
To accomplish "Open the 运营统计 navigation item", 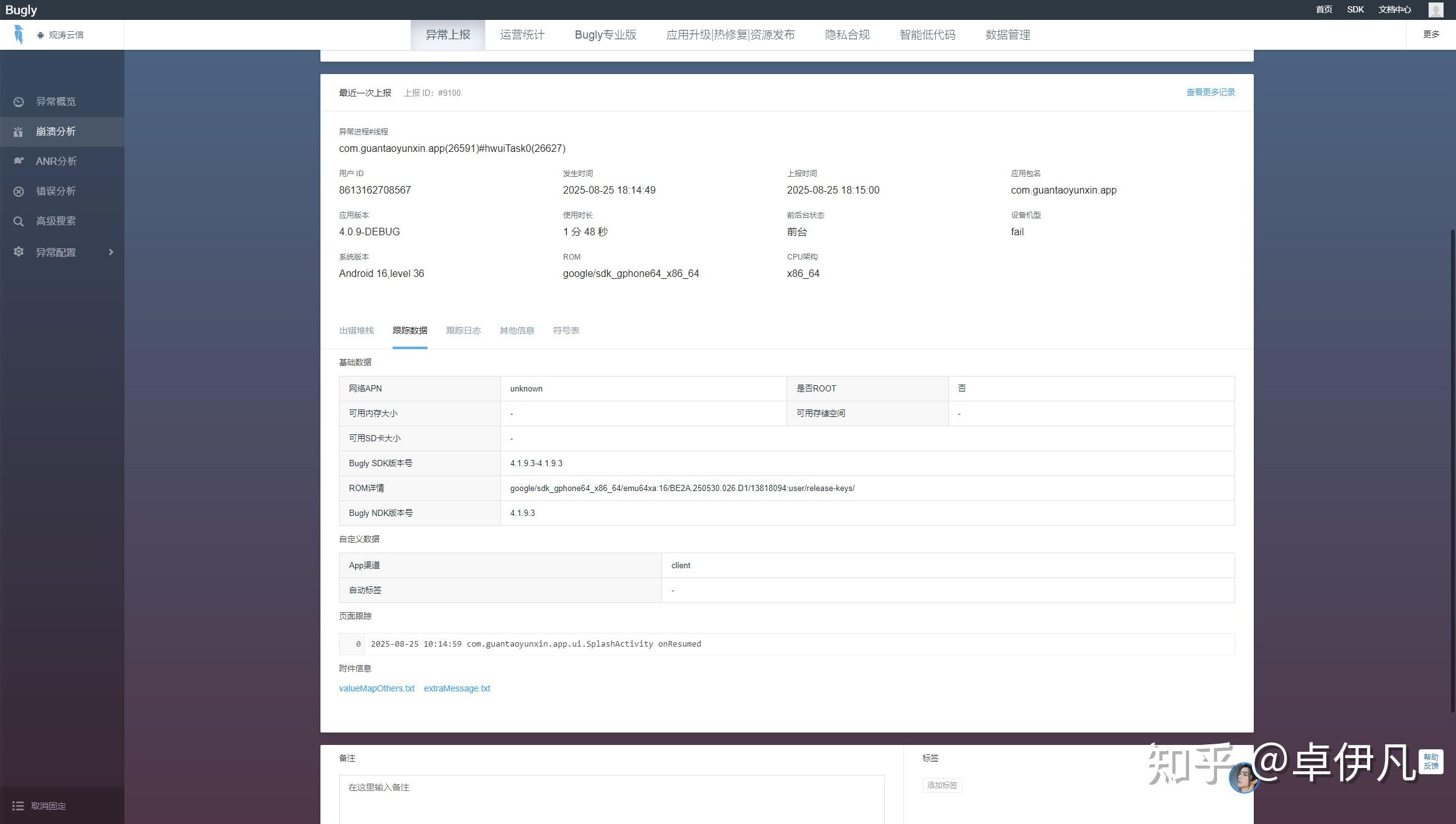I will click(x=522, y=35).
